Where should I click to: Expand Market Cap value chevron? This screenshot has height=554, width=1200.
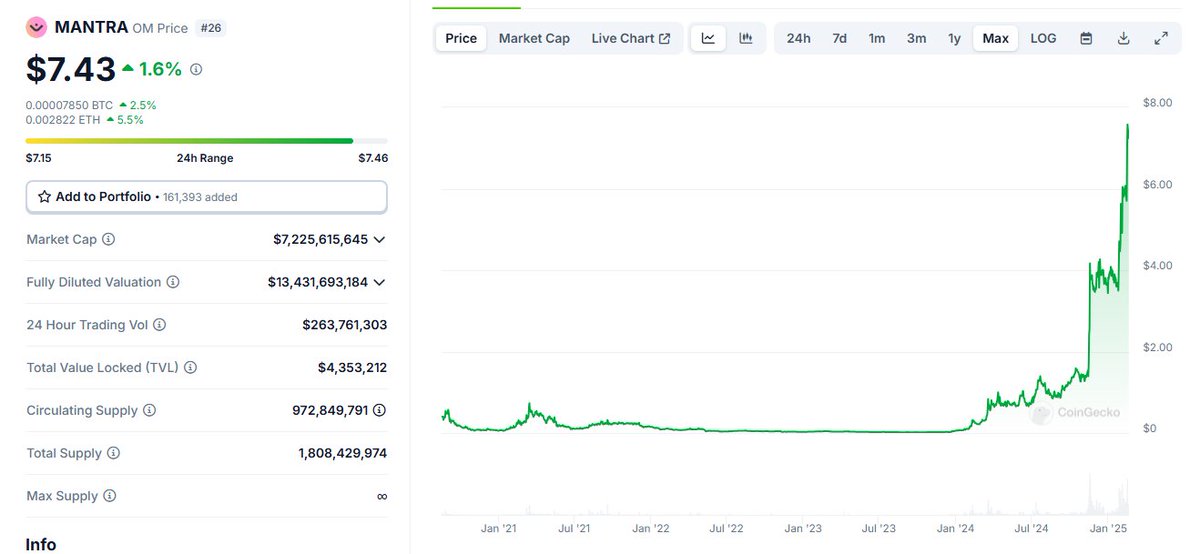pos(379,240)
